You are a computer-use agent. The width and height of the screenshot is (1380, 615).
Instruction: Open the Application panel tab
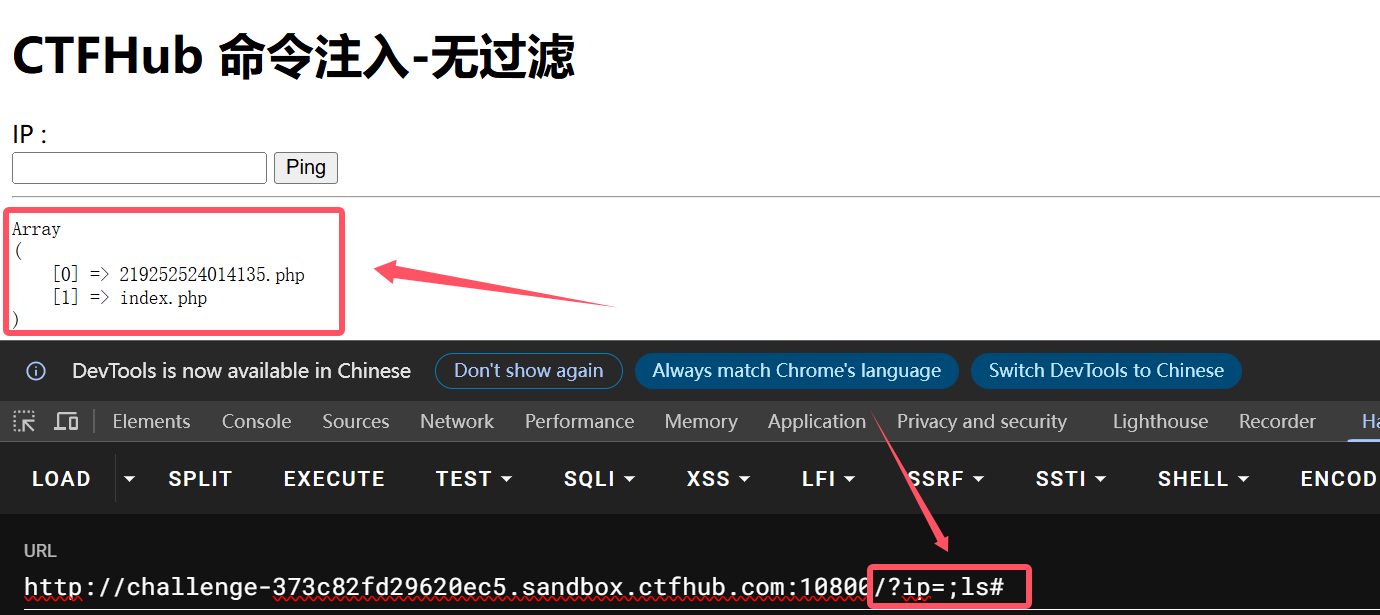coord(816,421)
